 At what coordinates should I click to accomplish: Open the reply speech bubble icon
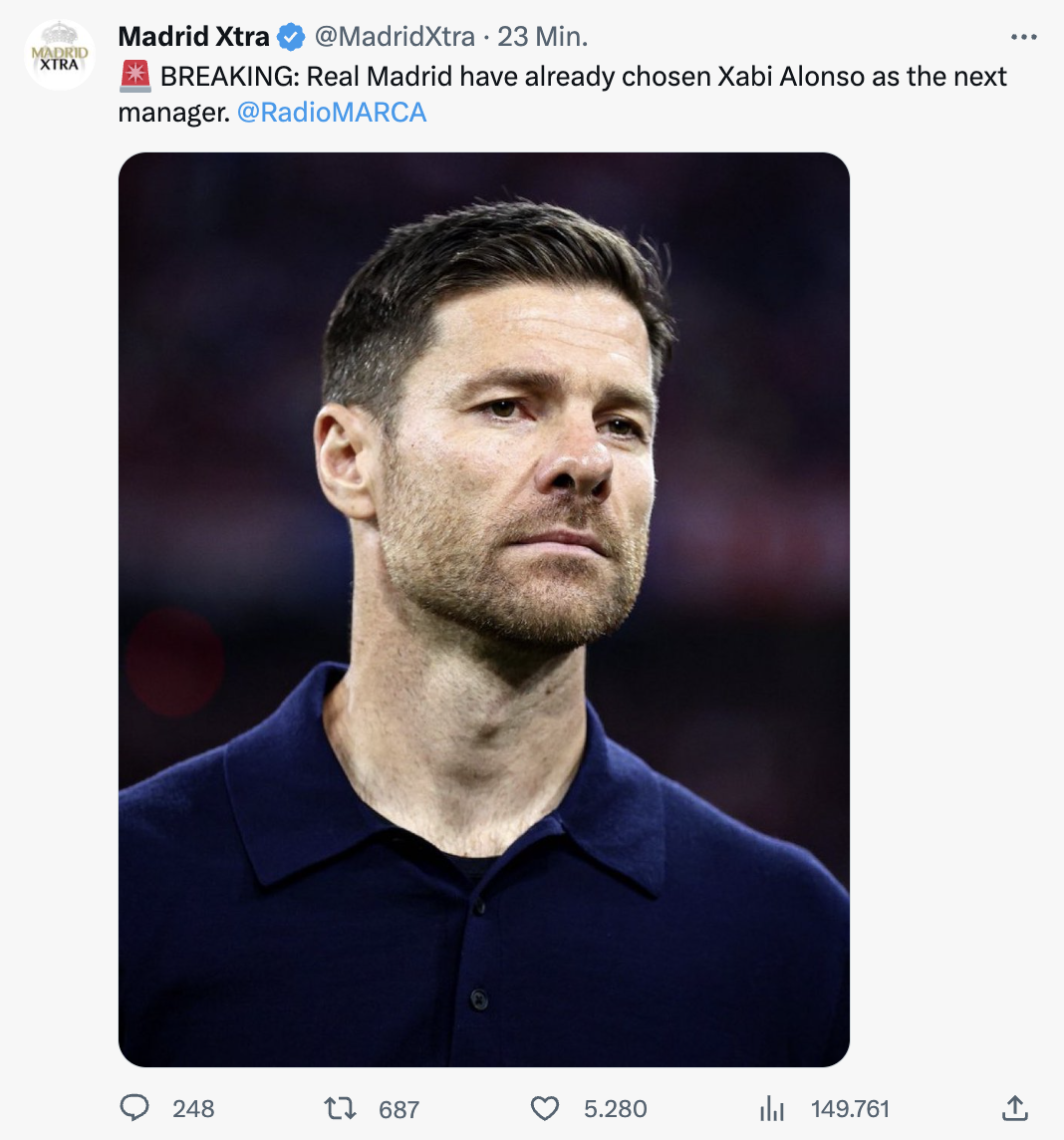pyautogui.click(x=134, y=1108)
